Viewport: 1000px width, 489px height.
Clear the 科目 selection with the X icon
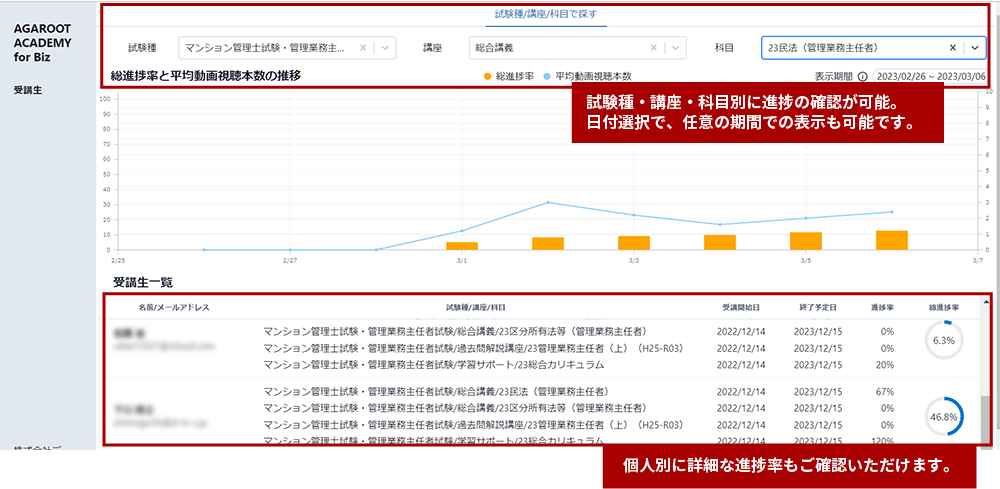[953, 47]
